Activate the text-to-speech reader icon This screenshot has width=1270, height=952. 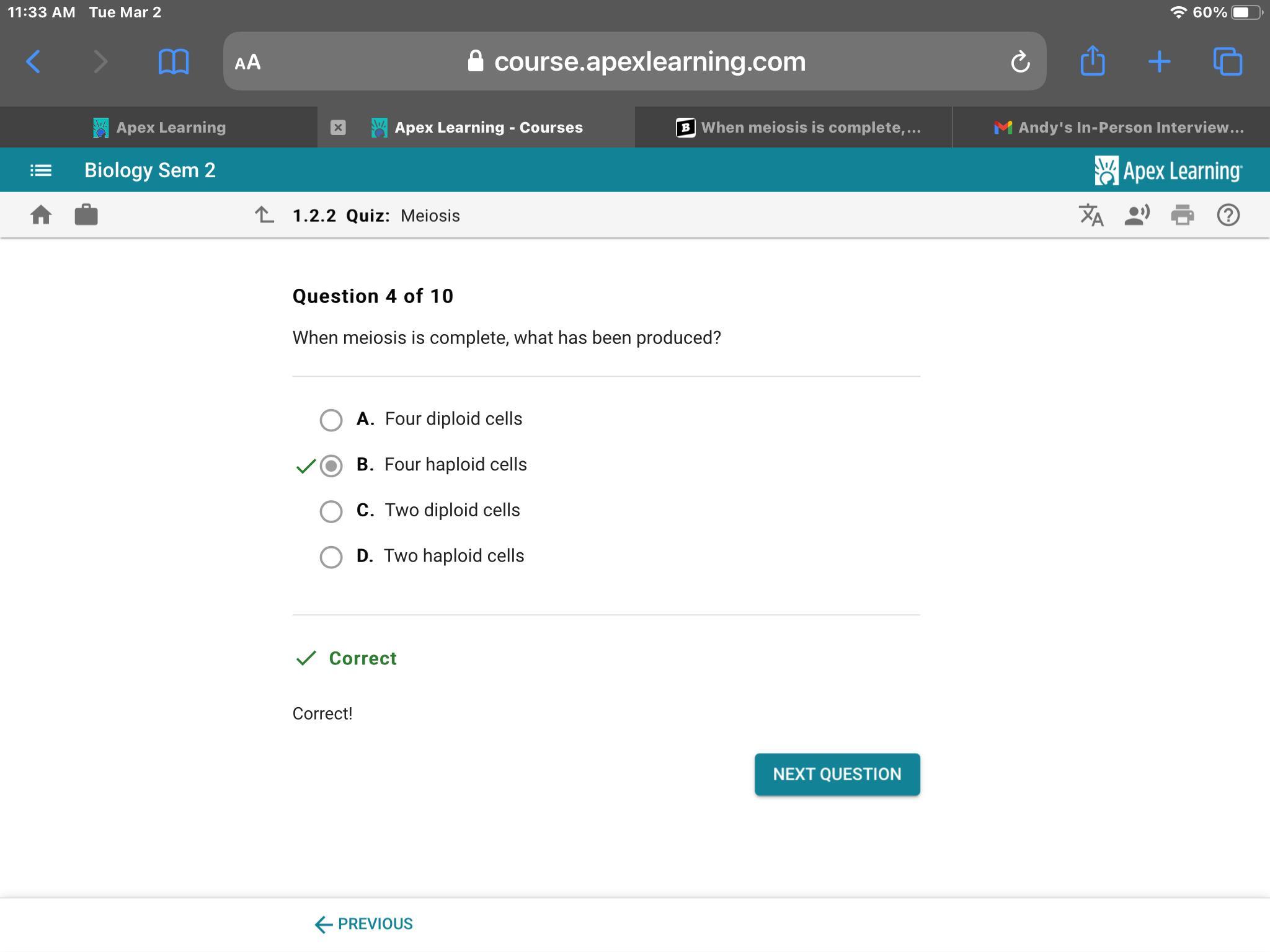tap(1137, 215)
